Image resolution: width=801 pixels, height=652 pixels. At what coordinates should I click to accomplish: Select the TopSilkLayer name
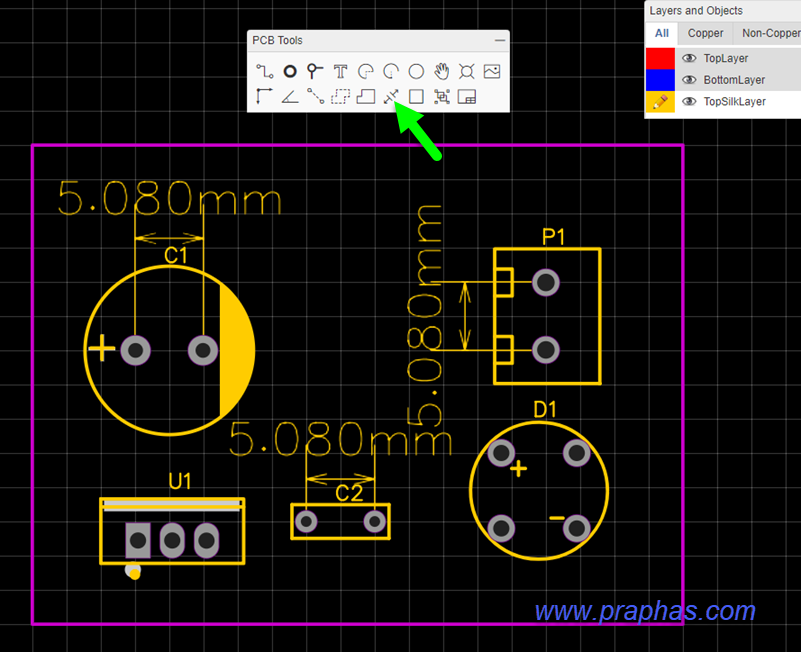[735, 101]
